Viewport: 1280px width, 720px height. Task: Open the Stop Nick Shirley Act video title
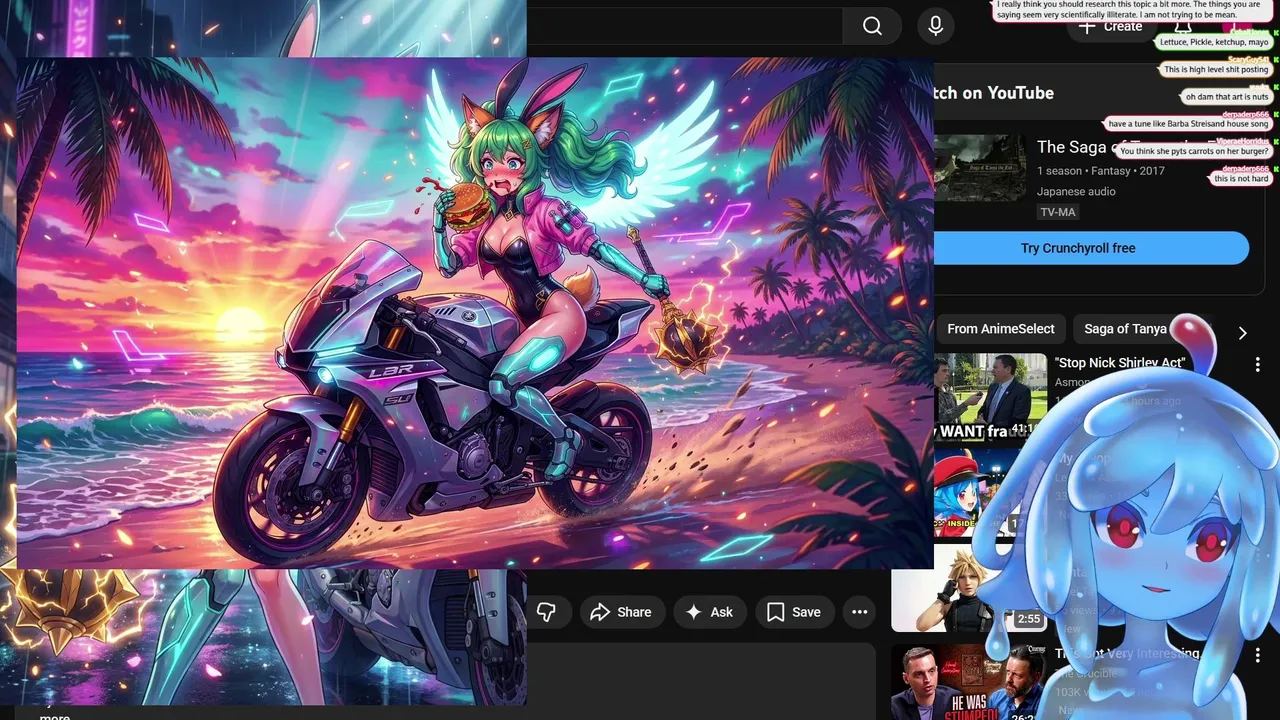tap(1119, 363)
